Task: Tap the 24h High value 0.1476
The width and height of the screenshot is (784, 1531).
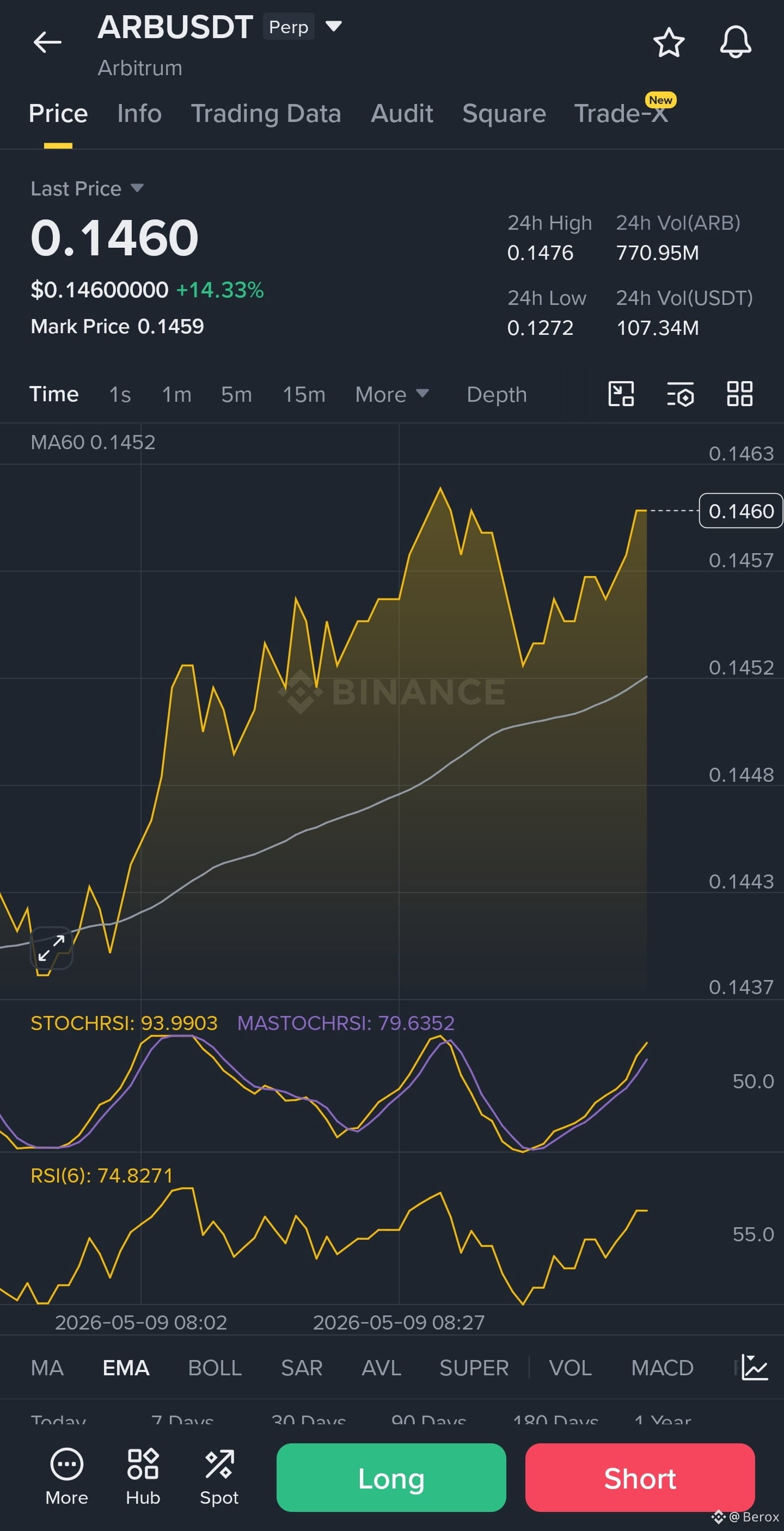Action: pos(540,253)
